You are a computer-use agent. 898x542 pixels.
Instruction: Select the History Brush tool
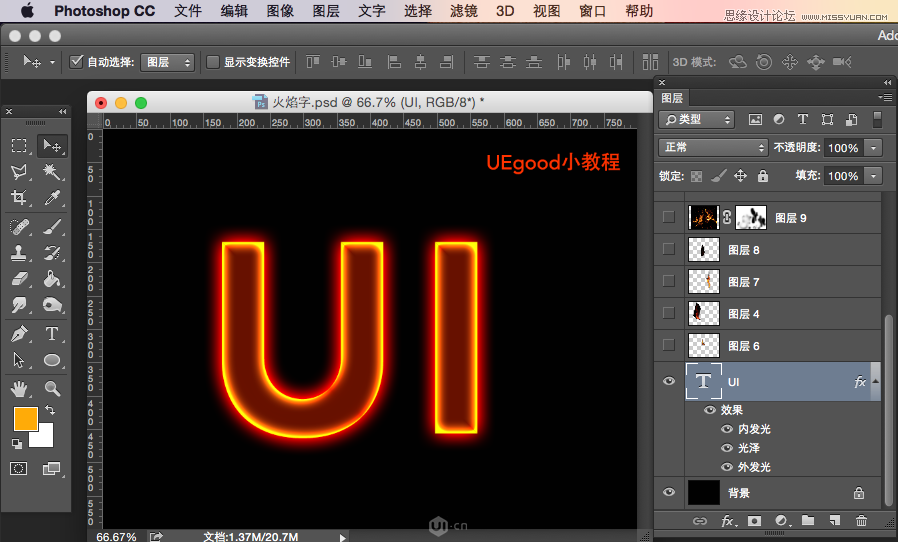click(x=52, y=253)
